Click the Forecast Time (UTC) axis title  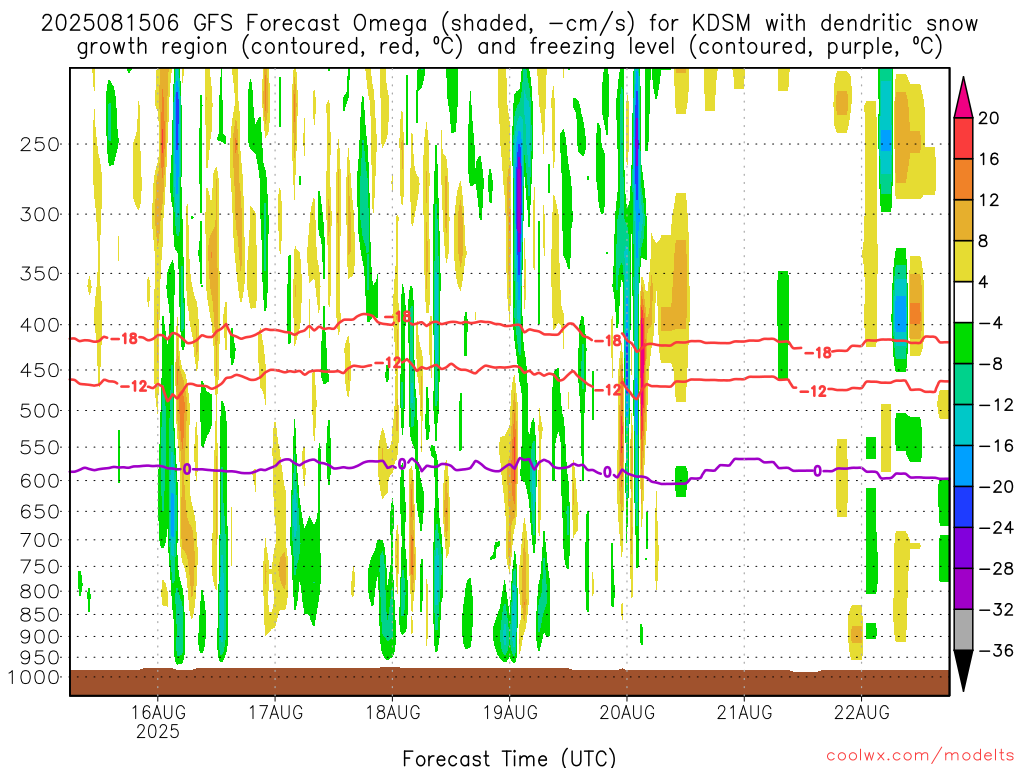509,758
